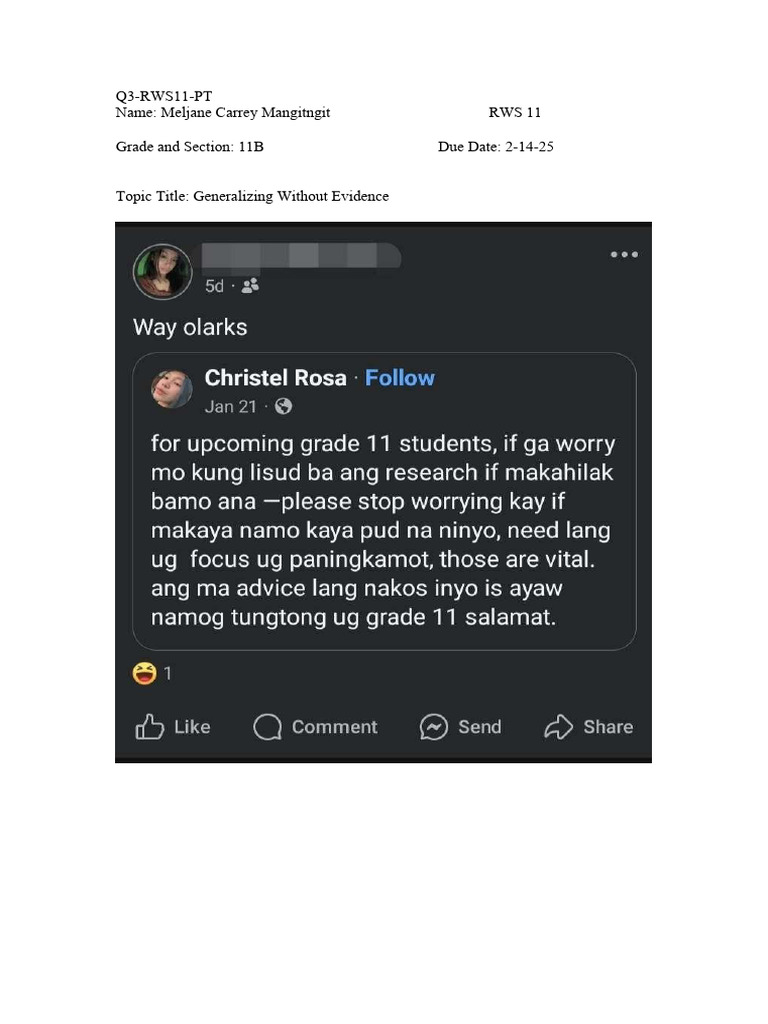This screenshot has width=768, height=1024.
Task: Click the blurred poster name
Action: coord(300,256)
